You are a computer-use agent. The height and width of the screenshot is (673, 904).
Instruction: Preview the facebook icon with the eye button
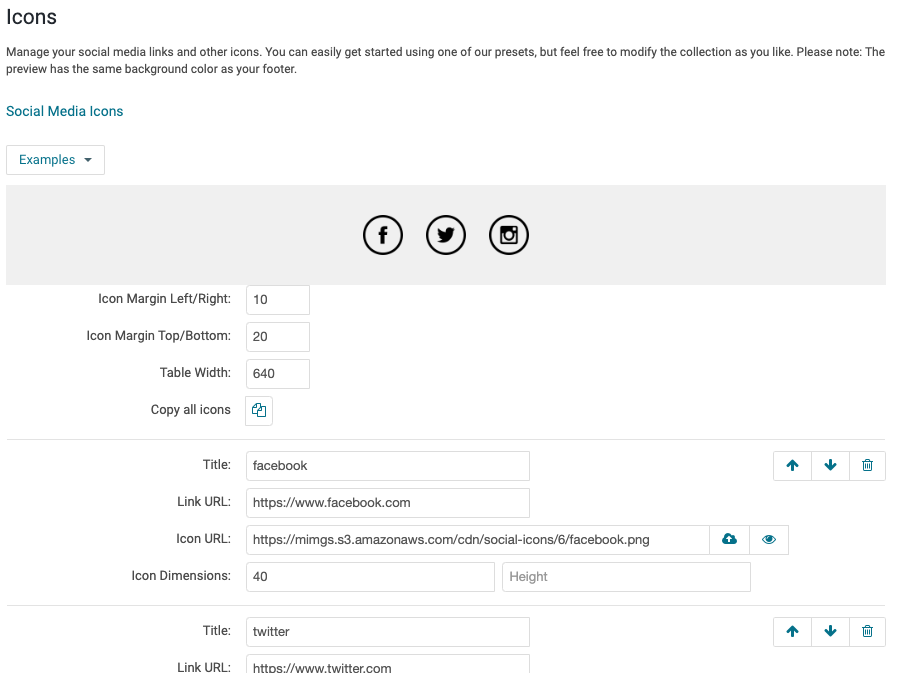(x=768, y=540)
